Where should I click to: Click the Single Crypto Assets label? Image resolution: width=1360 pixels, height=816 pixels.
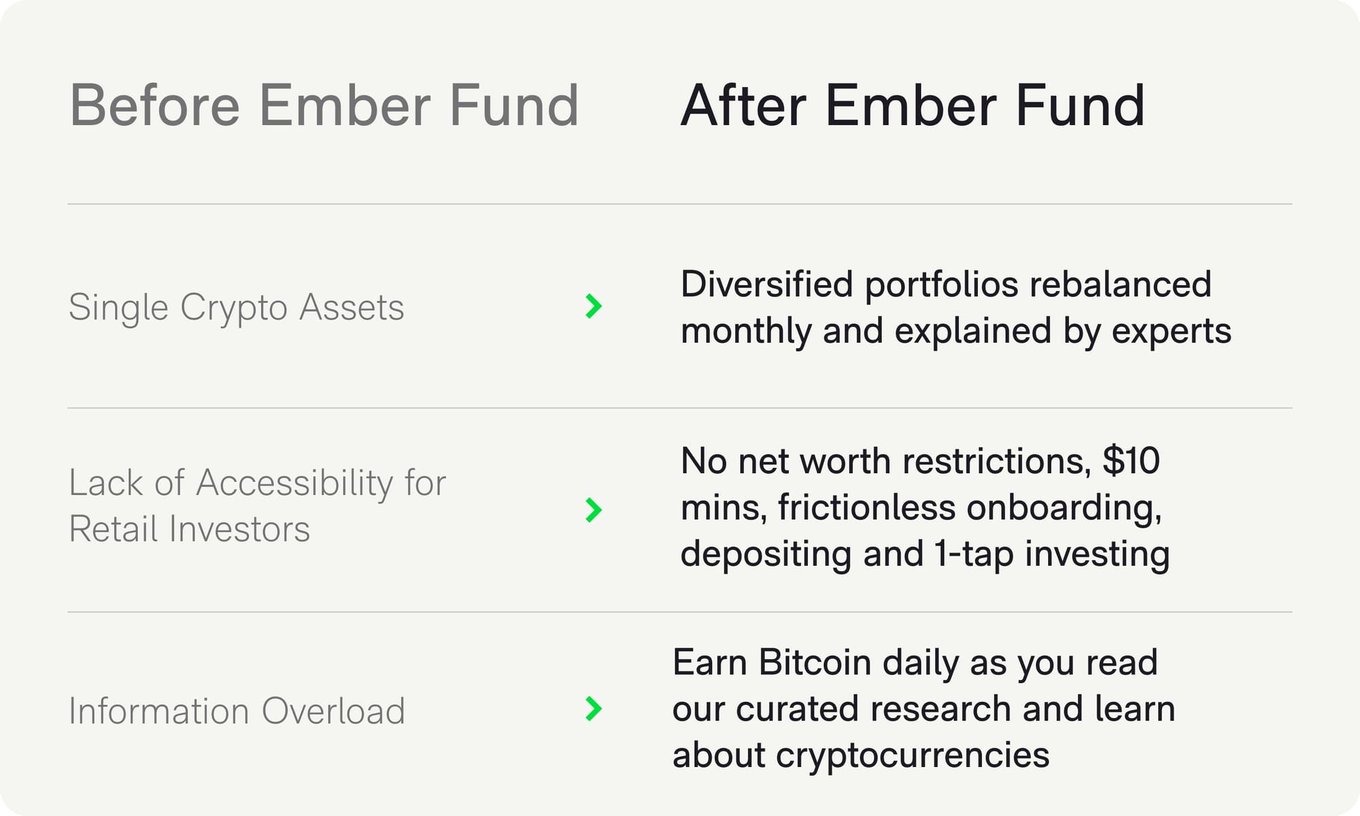(x=236, y=307)
